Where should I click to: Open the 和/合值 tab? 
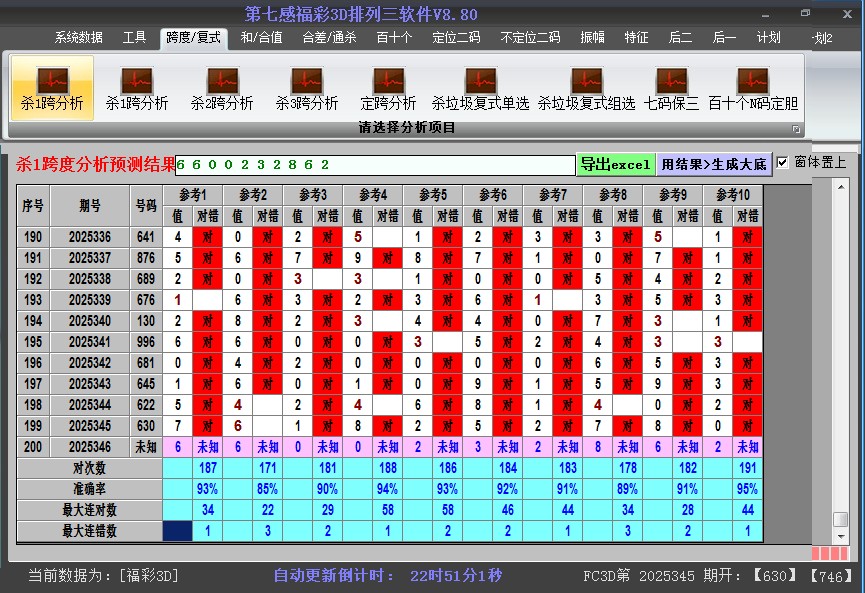click(261, 38)
